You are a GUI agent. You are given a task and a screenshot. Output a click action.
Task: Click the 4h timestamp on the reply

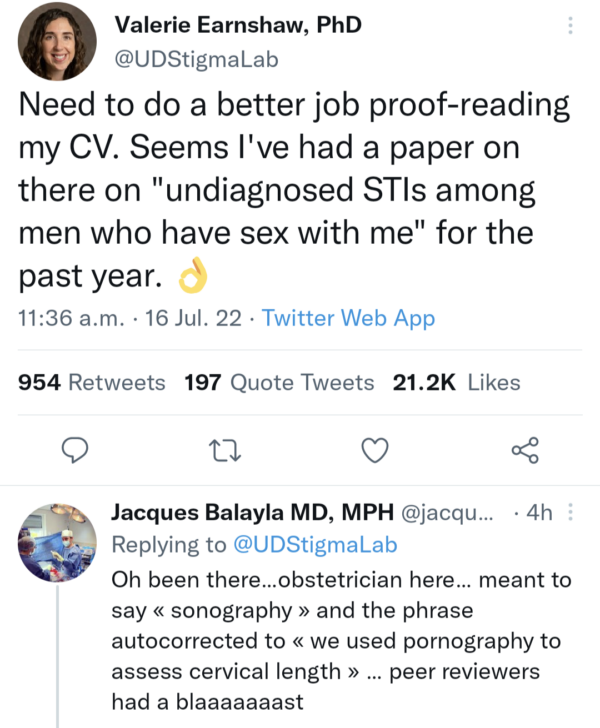(x=539, y=513)
